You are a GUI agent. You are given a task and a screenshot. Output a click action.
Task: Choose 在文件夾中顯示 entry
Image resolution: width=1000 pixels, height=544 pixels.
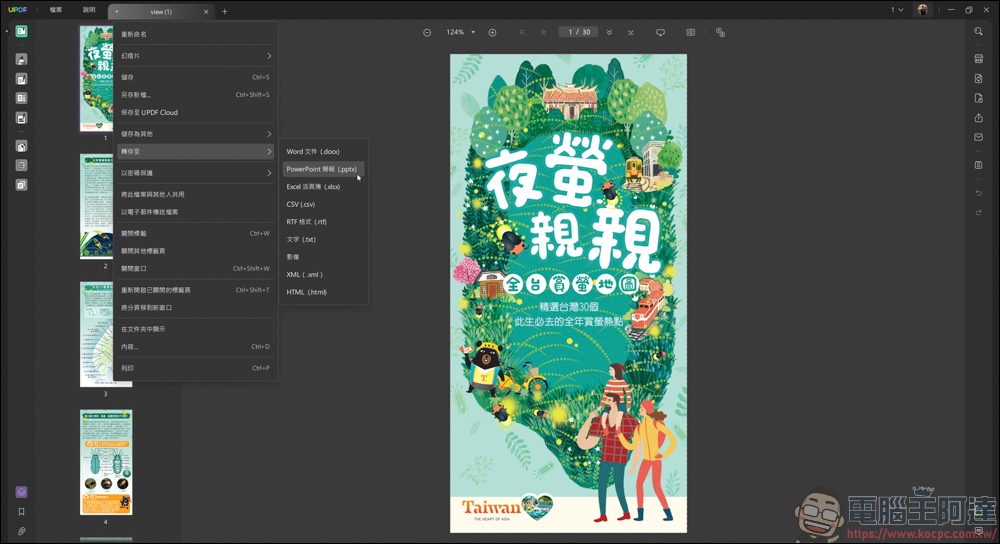tap(195, 329)
